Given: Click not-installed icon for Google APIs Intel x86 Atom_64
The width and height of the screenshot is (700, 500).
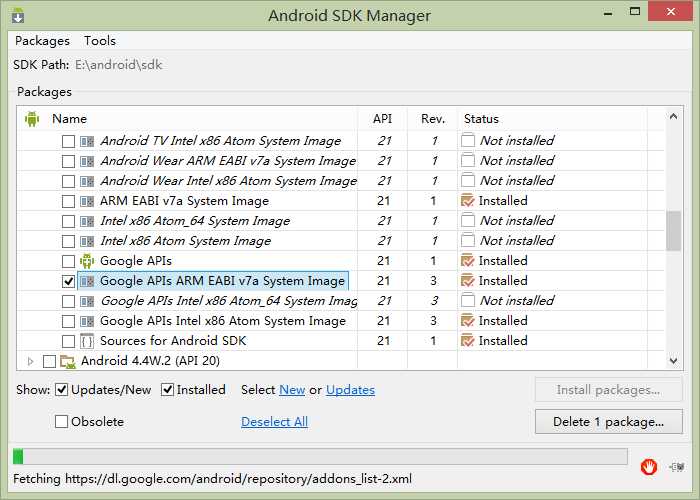Looking at the screenshot, I should pos(467,300).
